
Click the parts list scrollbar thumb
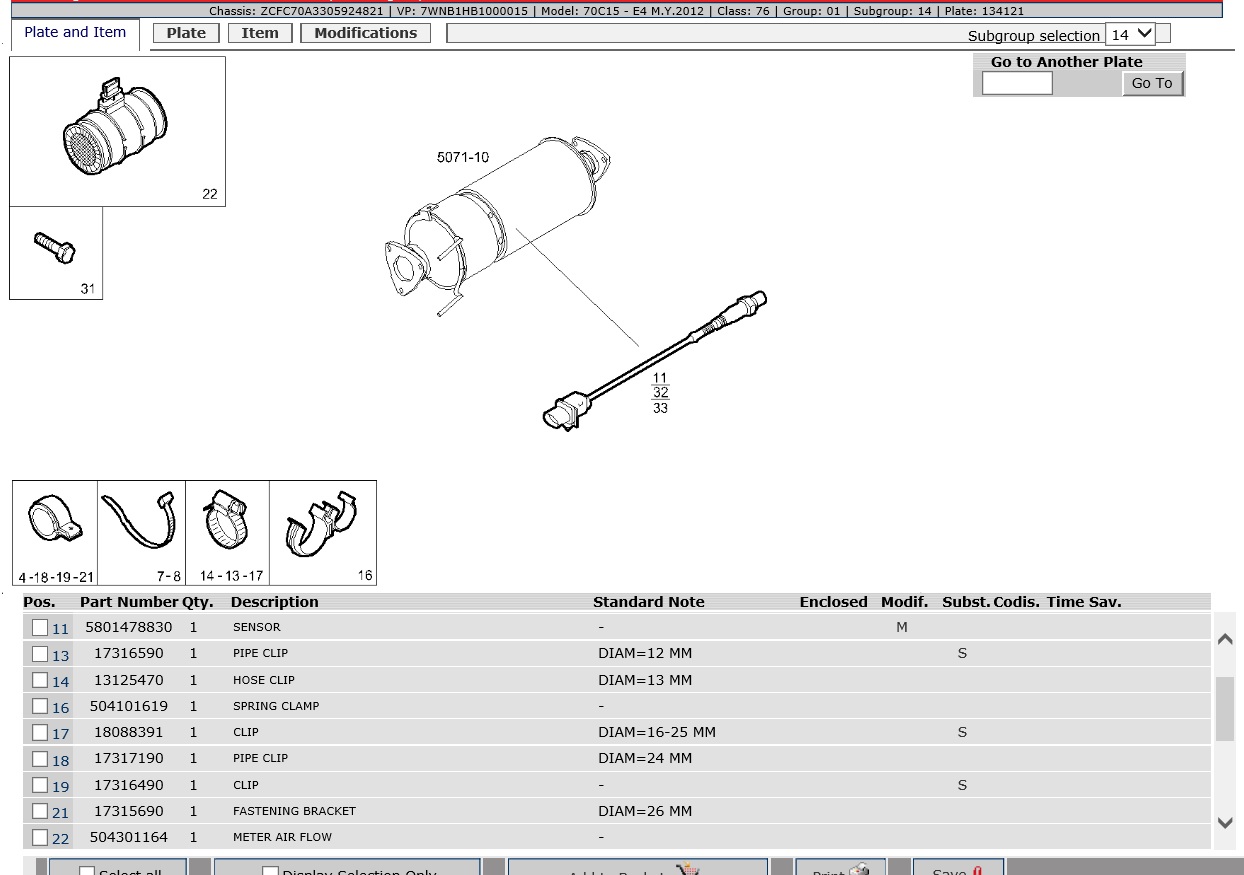click(1225, 709)
